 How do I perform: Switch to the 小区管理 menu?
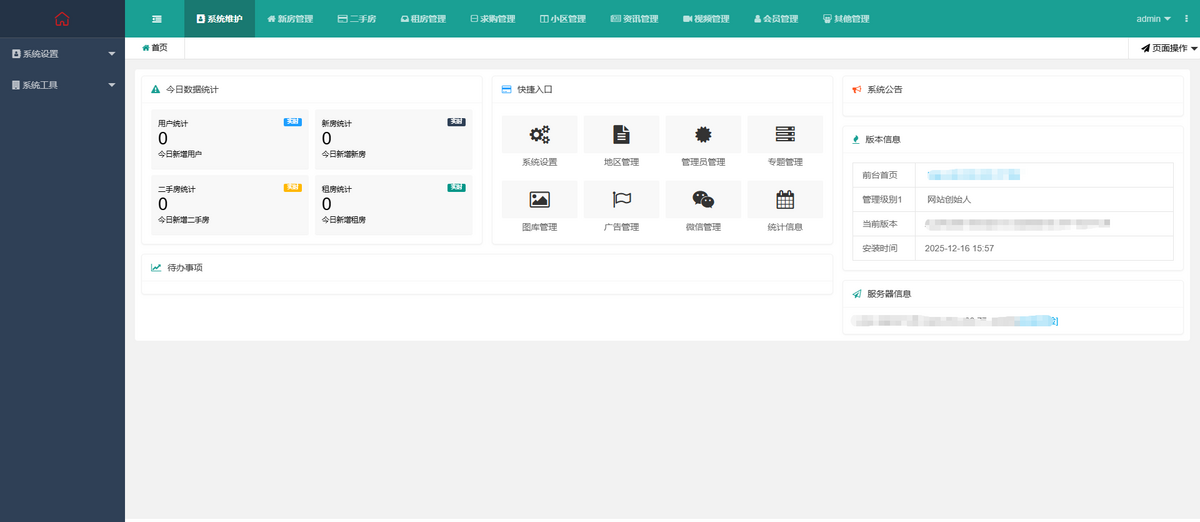coord(562,19)
